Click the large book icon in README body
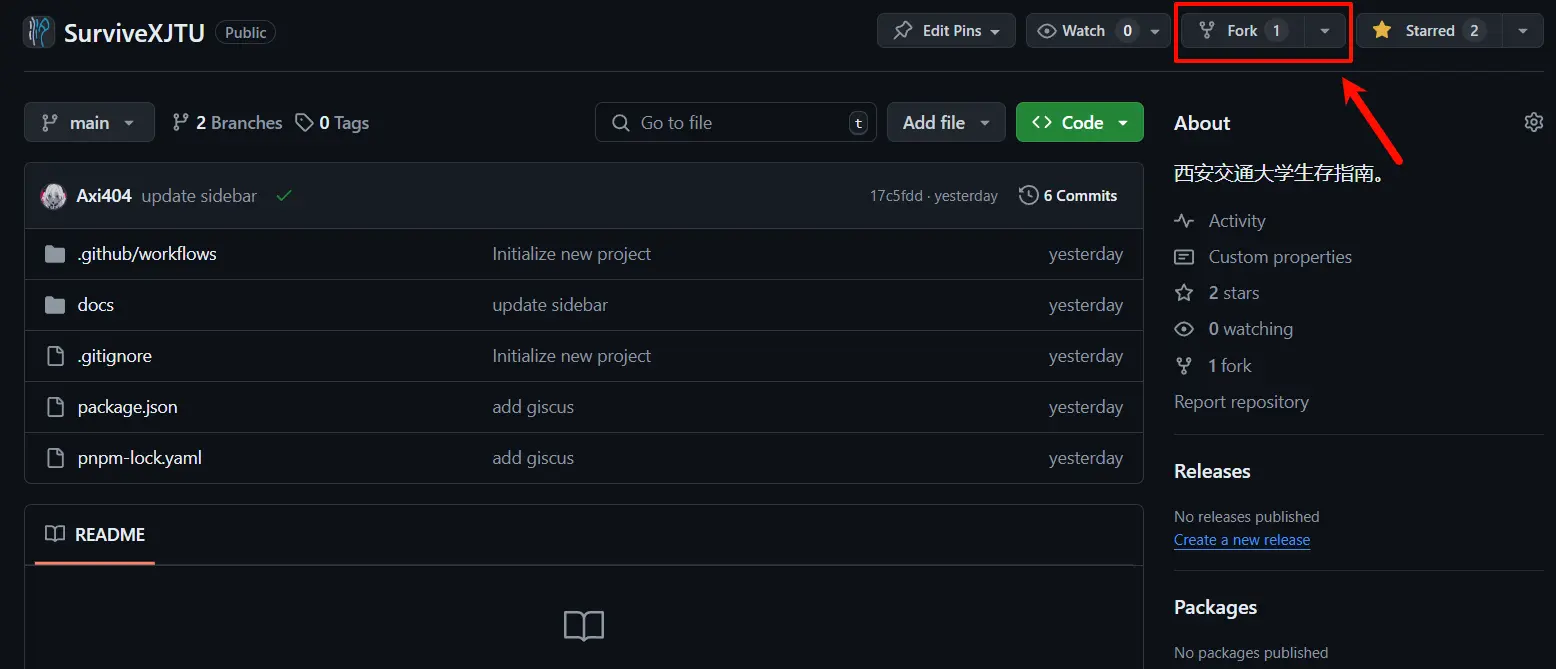This screenshot has width=1556, height=669. [584, 626]
